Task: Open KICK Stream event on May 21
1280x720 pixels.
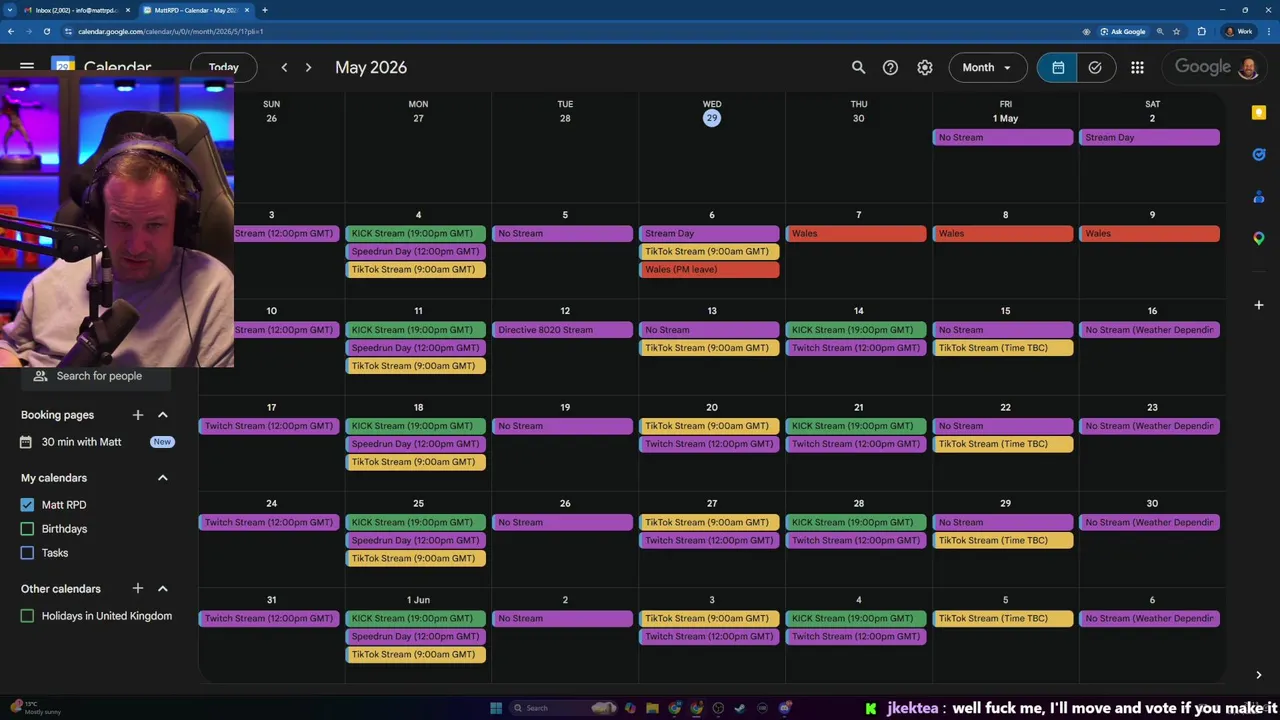Action: point(856,426)
